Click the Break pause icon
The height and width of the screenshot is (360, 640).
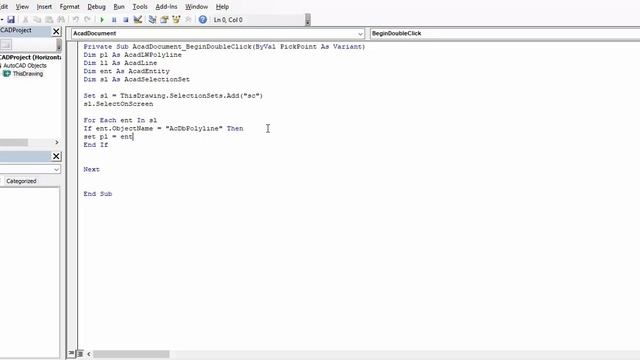click(x=114, y=20)
